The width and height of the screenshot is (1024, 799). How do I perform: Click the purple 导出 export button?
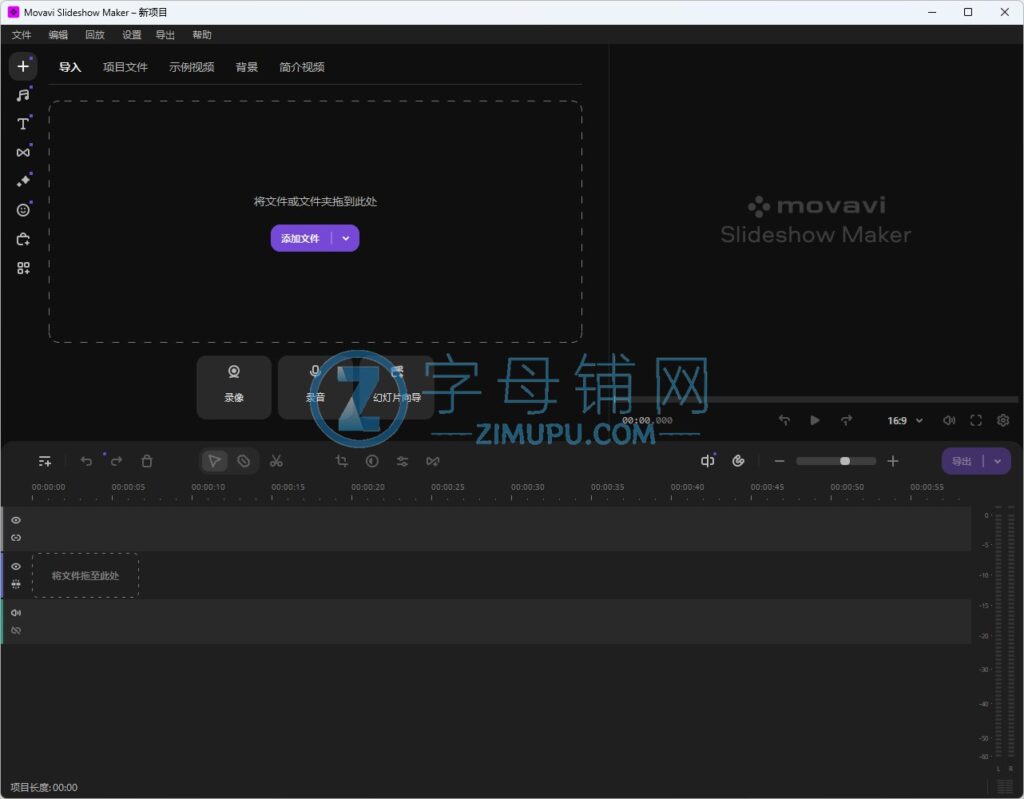click(961, 461)
